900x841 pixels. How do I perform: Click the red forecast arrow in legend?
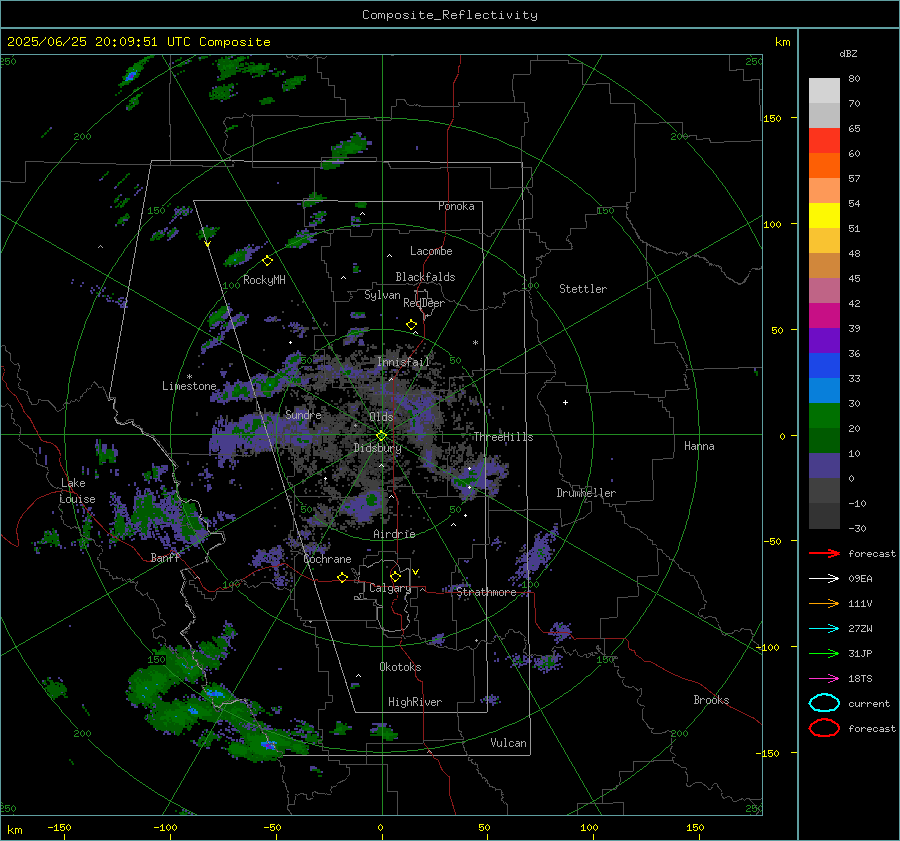[824, 553]
